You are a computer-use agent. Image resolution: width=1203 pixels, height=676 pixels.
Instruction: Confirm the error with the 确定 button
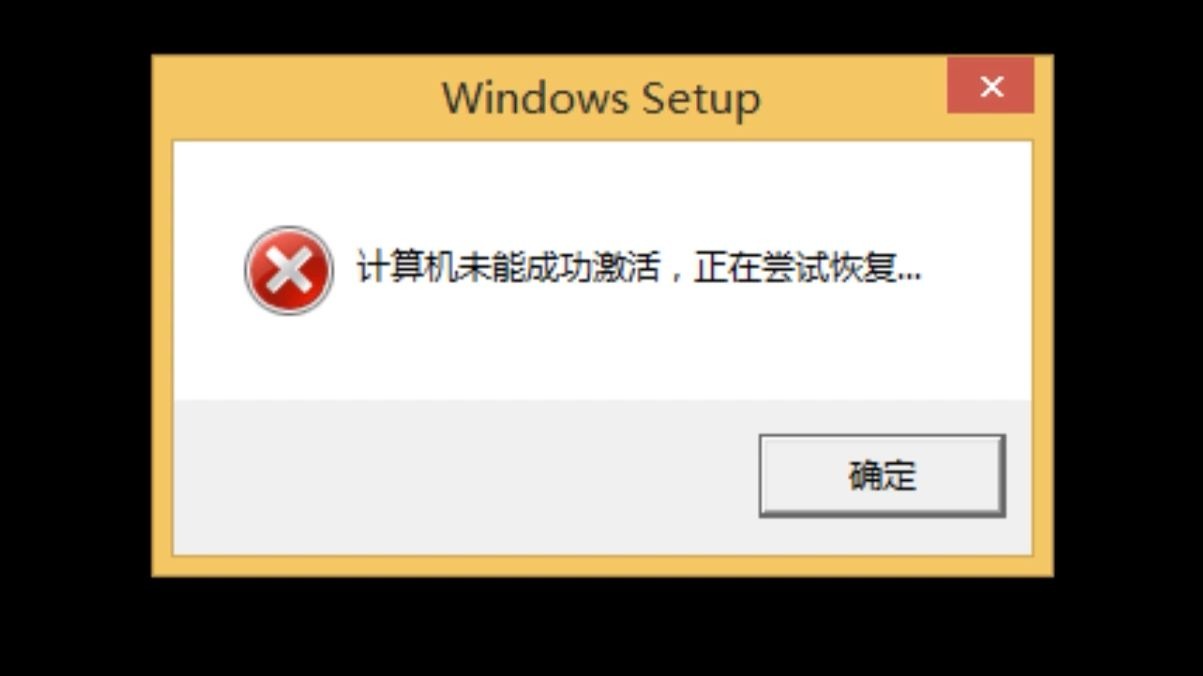click(x=882, y=475)
